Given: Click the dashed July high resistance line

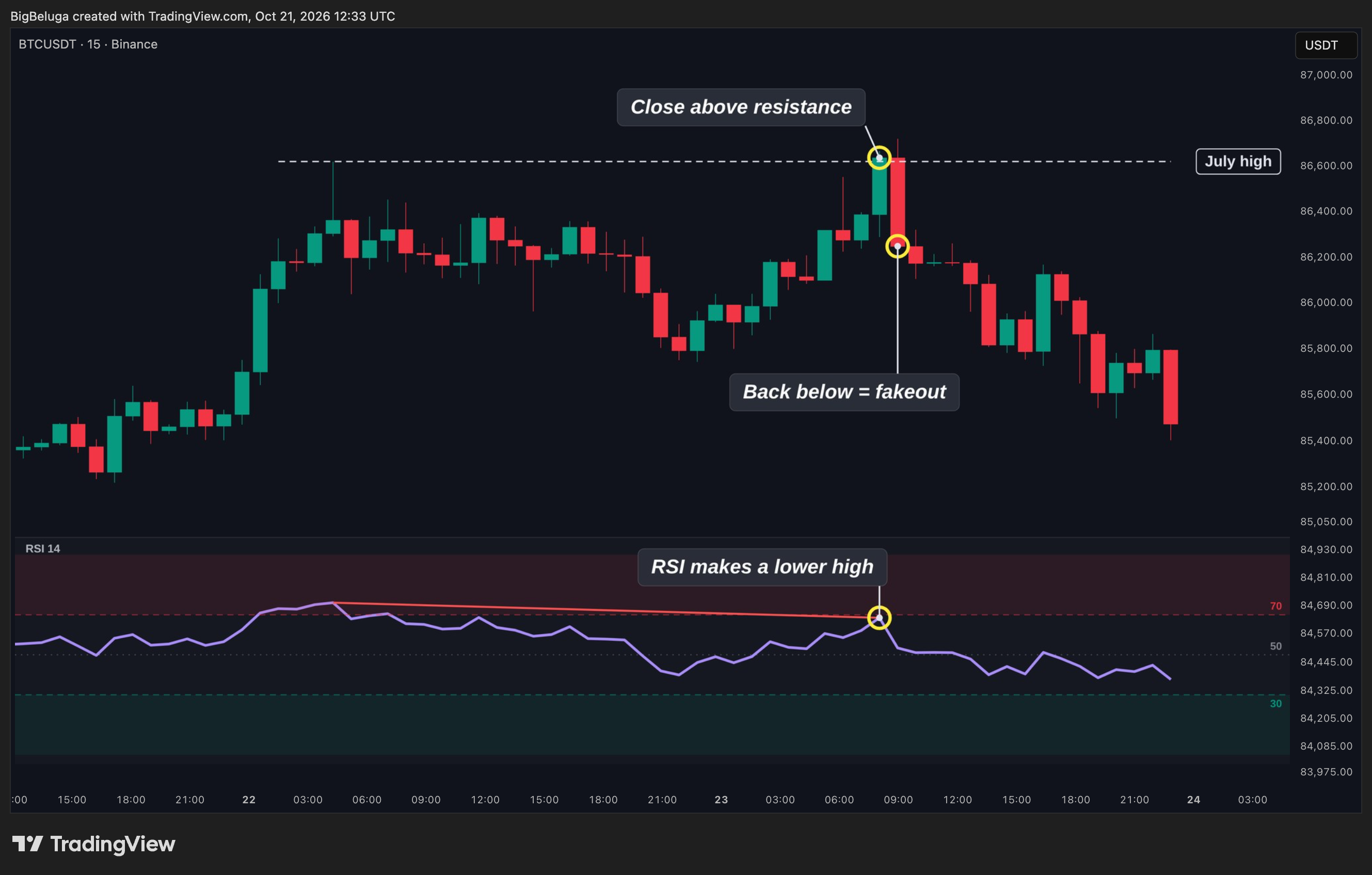Looking at the screenshot, I should click(724, 162).
